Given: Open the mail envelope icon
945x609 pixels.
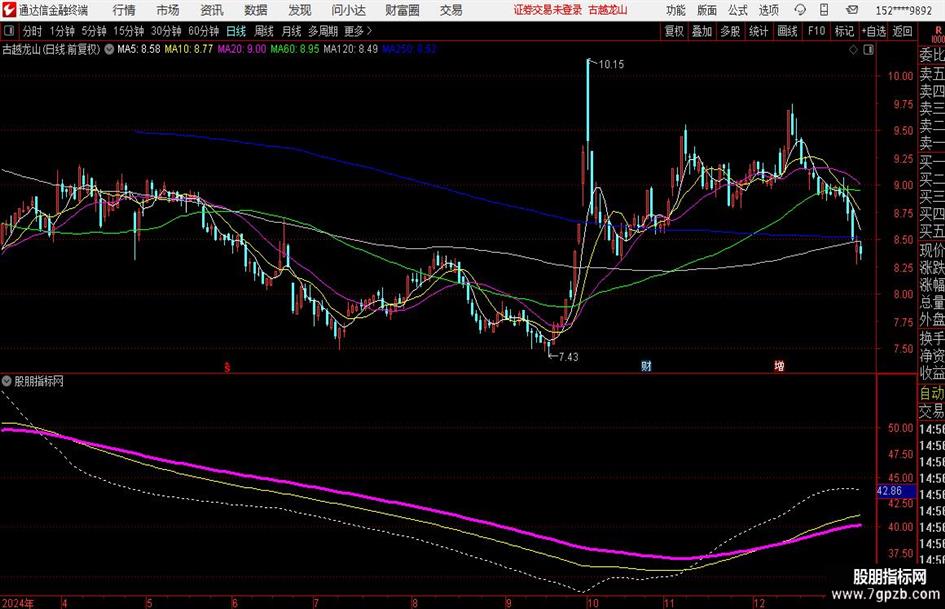Looking at the screenshot, I should click(x=852, y=10).
